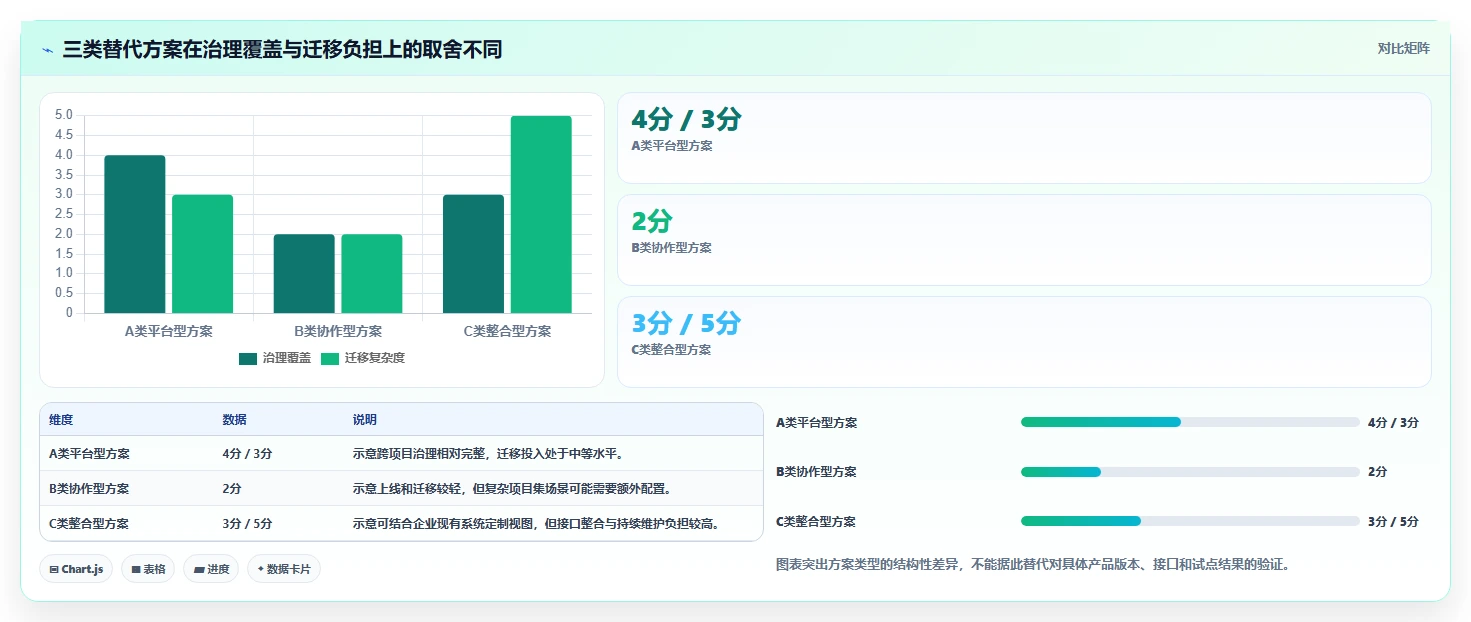Viewport: 1471px width, 622px height.
Task: Click the Chart.js tag chip
Action: (x=76, y=569)
